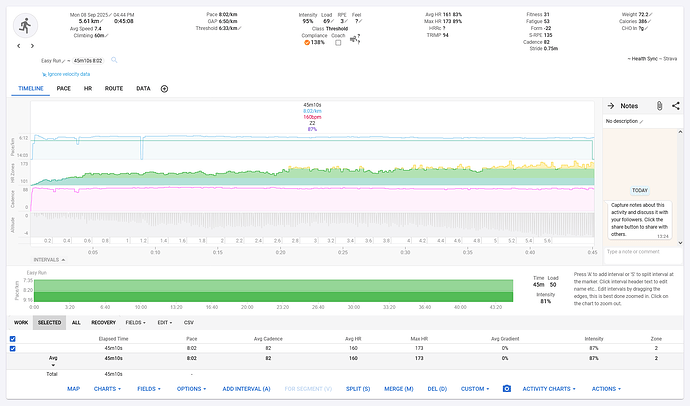
Task: Uncheck the 45m10s interval row checkbox
Action: 12,348
